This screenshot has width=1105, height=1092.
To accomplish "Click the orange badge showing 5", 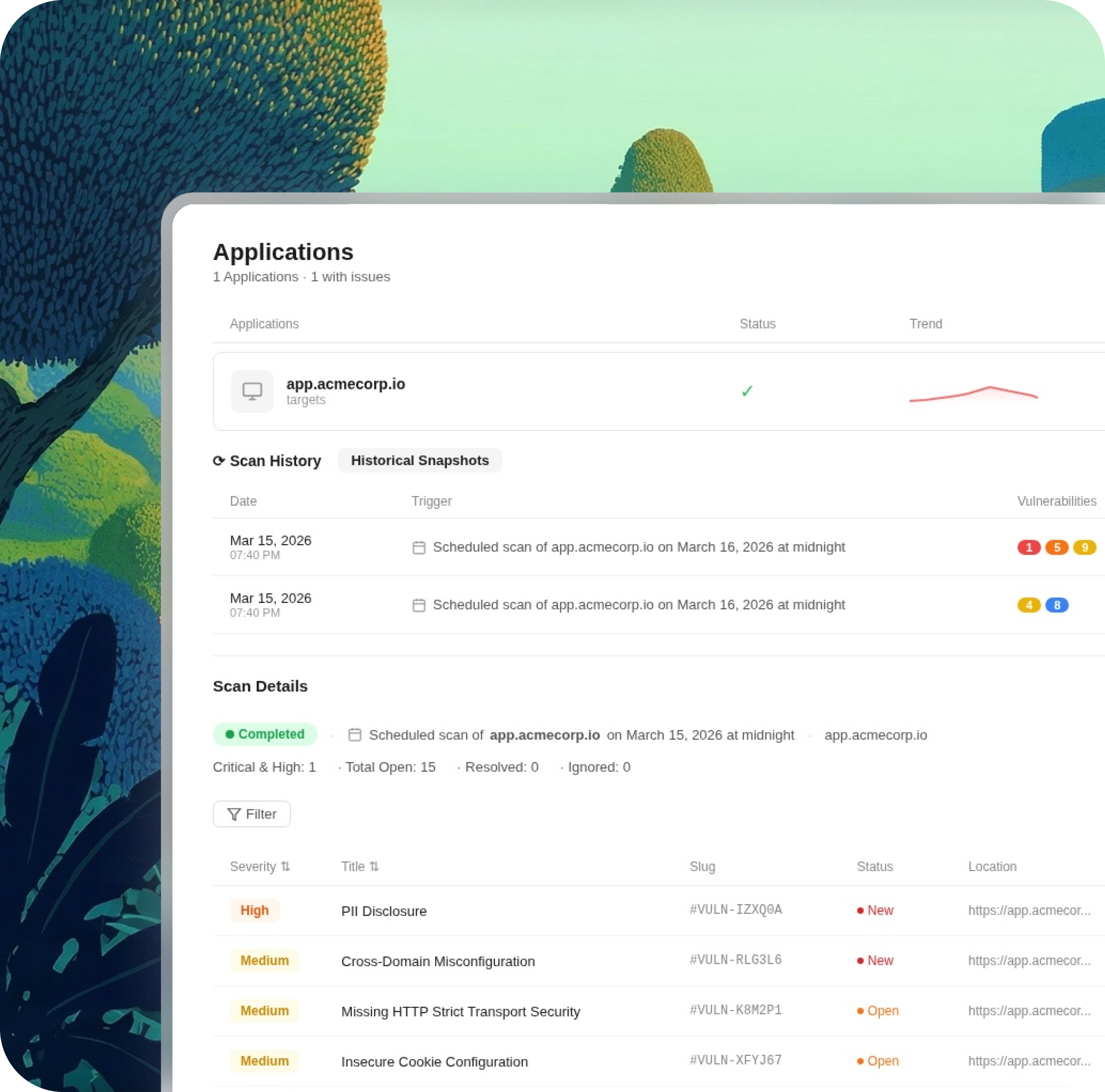I will (1056, 547).
